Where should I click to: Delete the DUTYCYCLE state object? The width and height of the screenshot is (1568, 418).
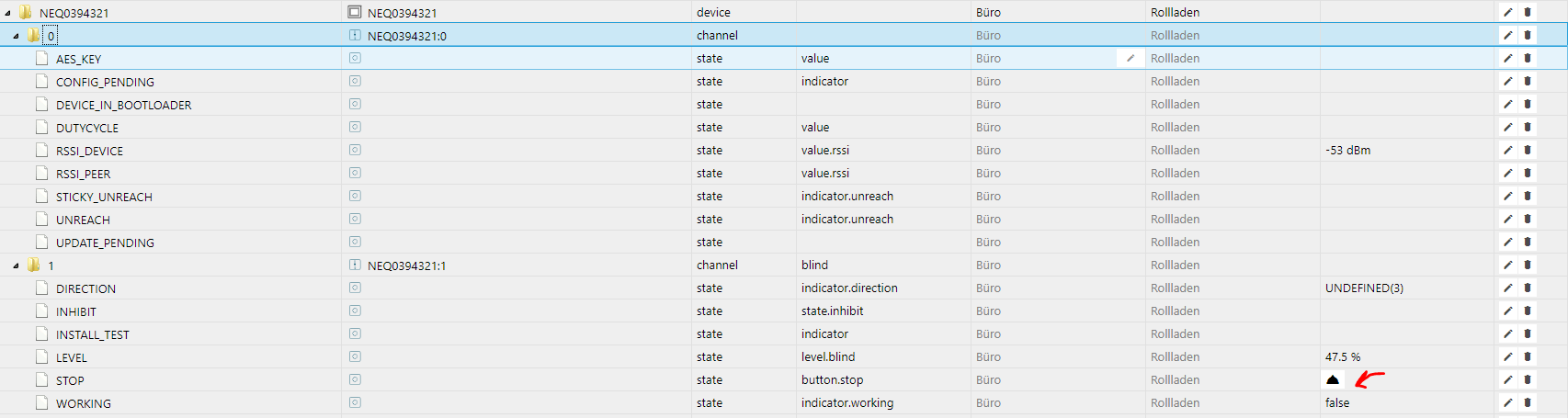[x=1528, y=128]
